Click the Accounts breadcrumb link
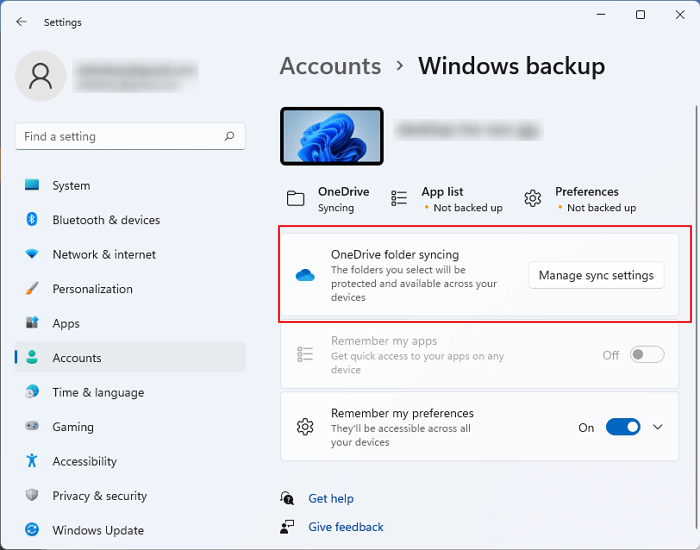 330,66
